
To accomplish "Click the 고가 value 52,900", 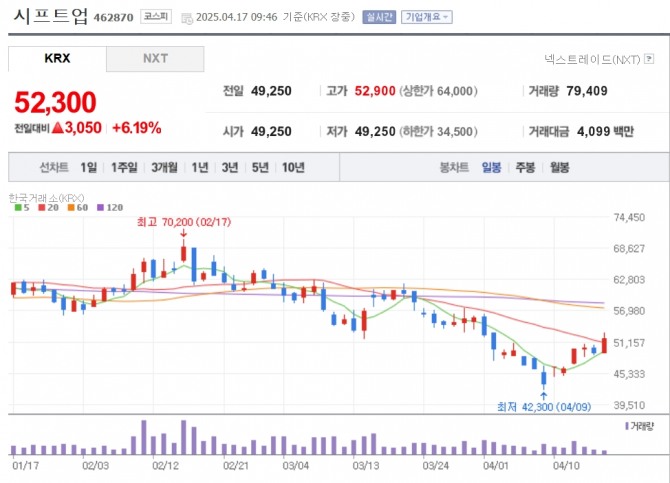I will [x=375, y=91].
